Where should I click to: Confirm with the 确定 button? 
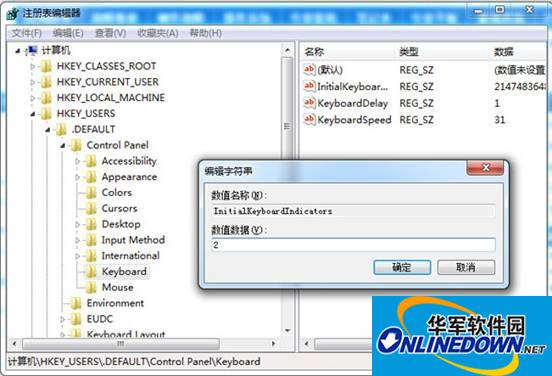click(402, 268)
